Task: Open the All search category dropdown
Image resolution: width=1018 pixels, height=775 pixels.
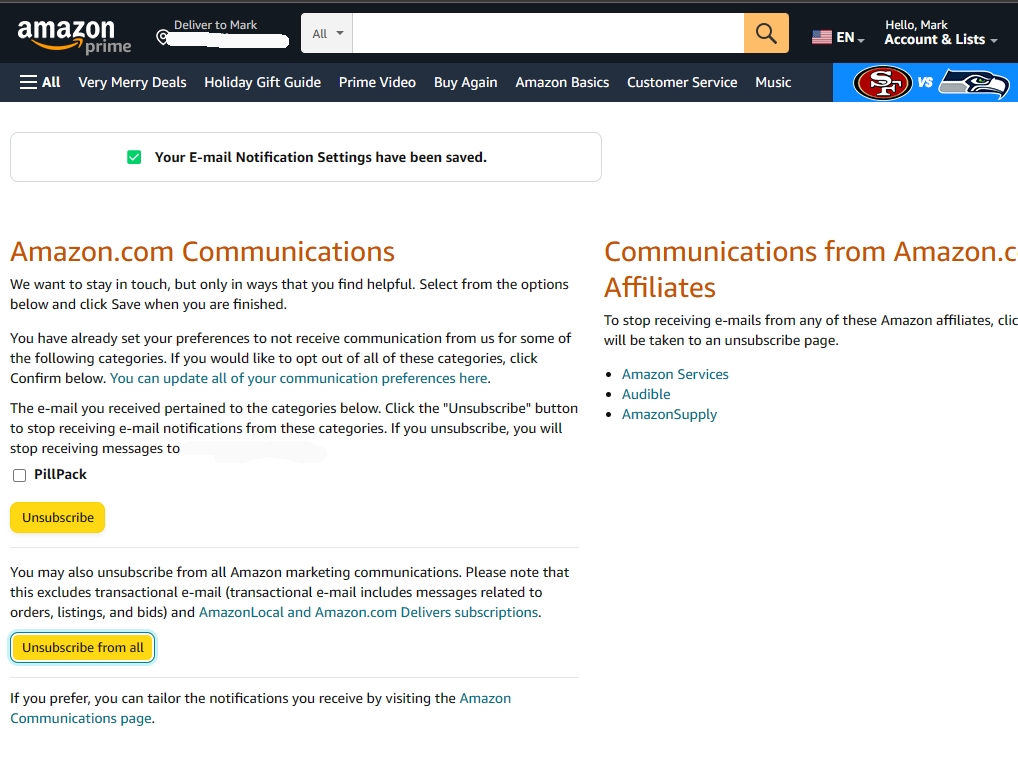Action: coord(327,33)
